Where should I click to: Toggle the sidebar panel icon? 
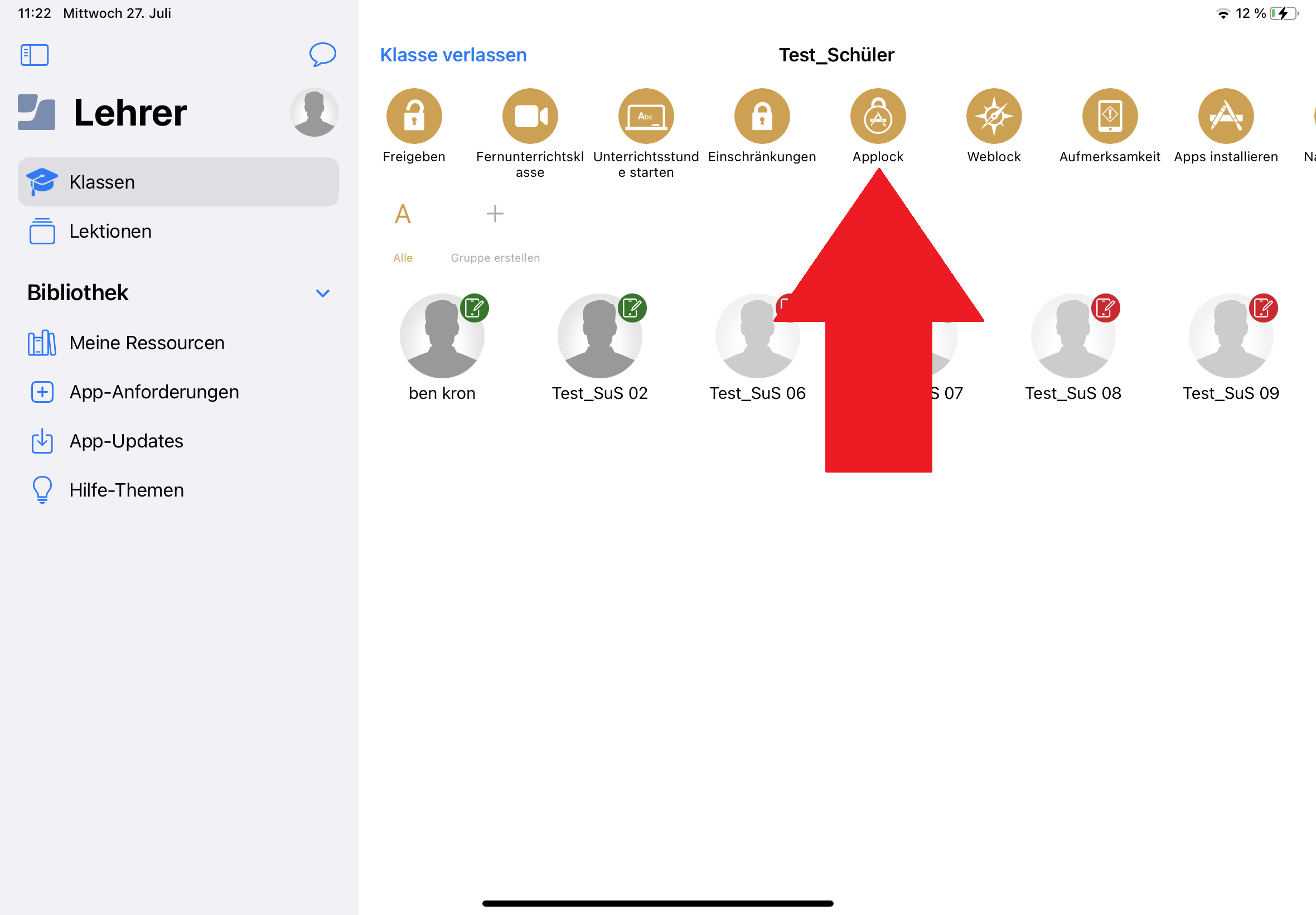click(x=35, y=55)
